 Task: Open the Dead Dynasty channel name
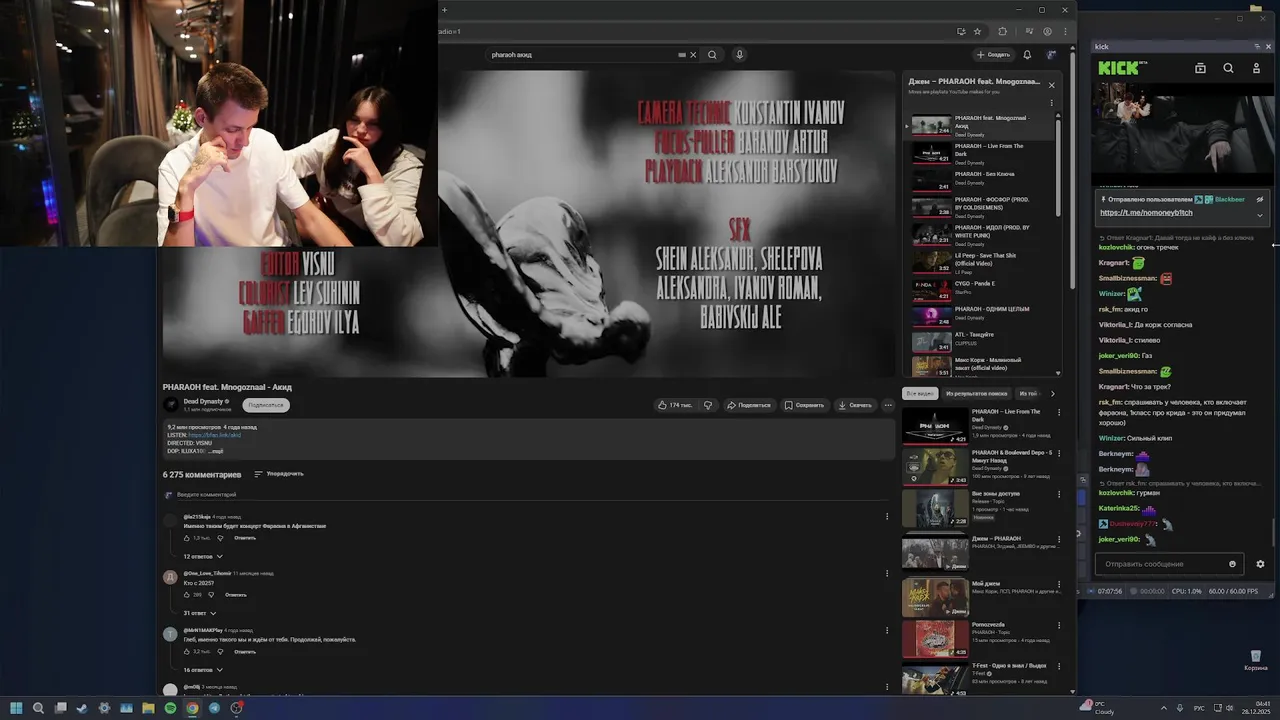tap(203, 401)
